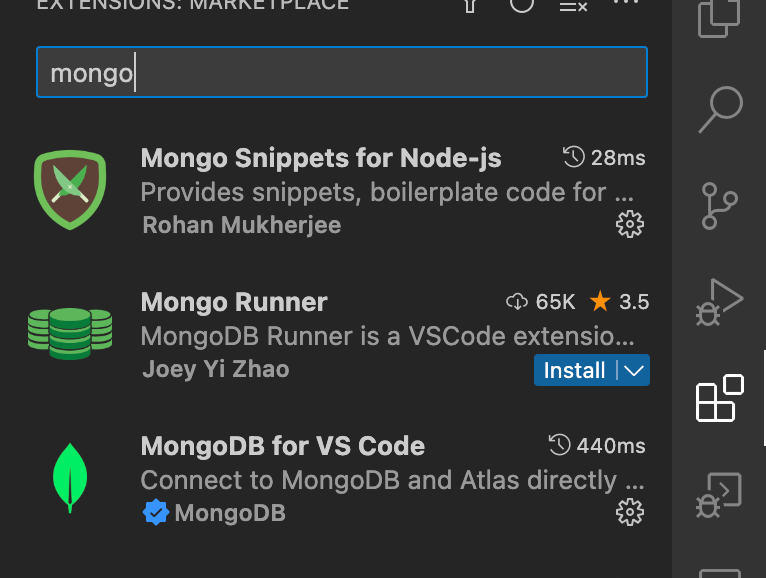Open the Run and Debug view

click(x=719, y=302)
